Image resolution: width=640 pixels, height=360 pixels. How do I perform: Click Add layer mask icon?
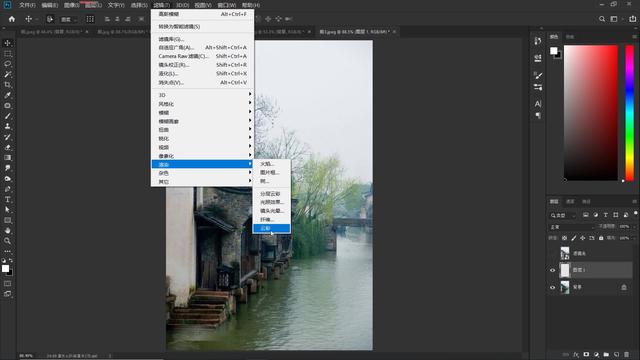coord(586,355)
